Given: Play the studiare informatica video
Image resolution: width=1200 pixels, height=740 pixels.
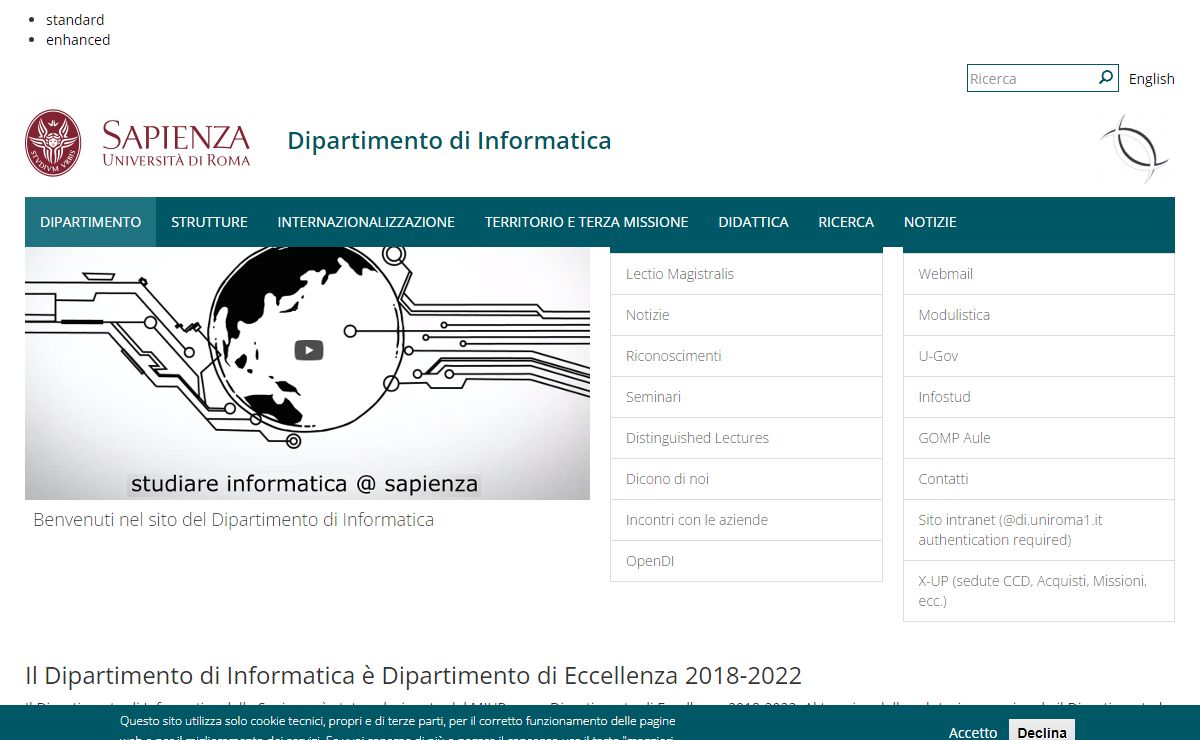Looking at the screenshot, I should coord(308,350).
